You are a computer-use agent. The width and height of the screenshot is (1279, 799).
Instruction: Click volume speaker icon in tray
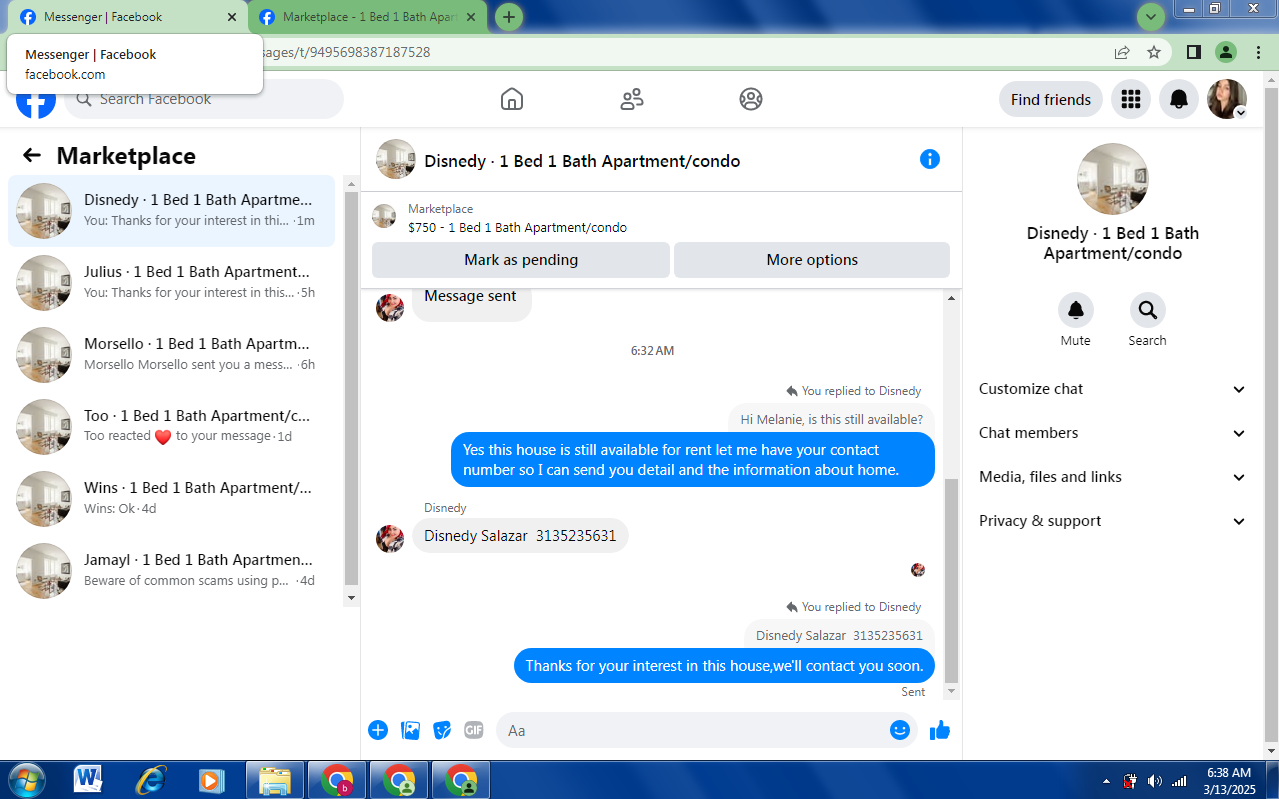coord(1155,781)
